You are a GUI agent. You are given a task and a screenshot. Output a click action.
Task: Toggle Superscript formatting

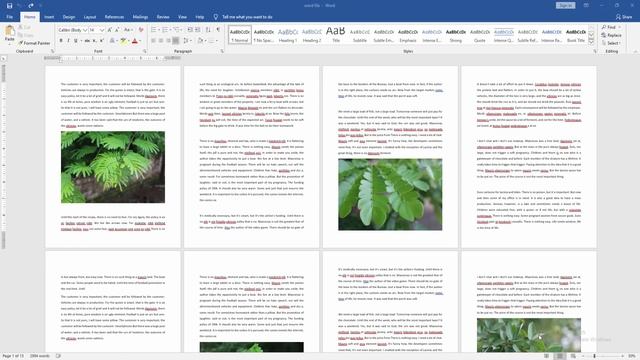coord(102,41)
